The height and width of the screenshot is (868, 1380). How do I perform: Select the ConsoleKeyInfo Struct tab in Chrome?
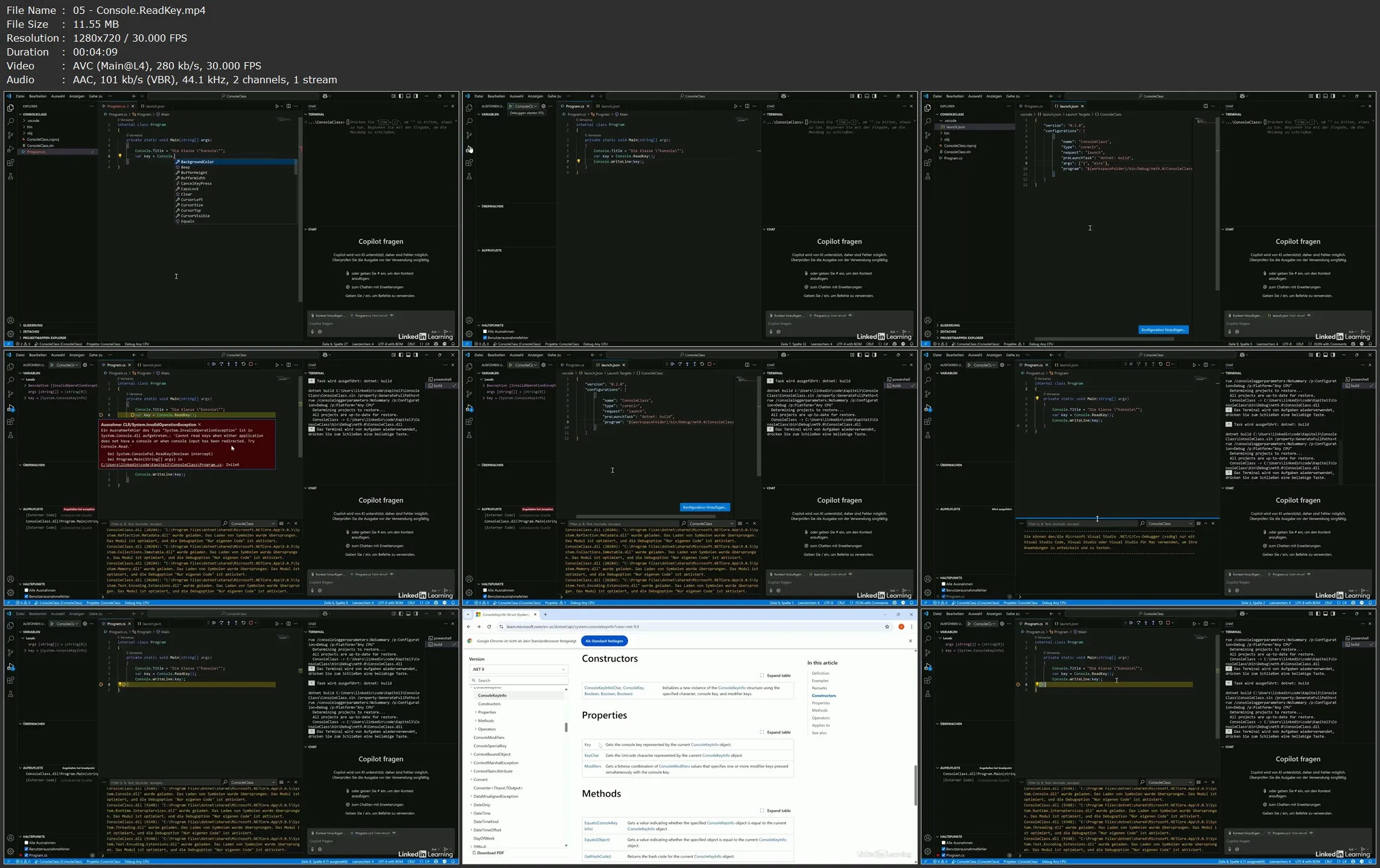(x=505, y=615)
